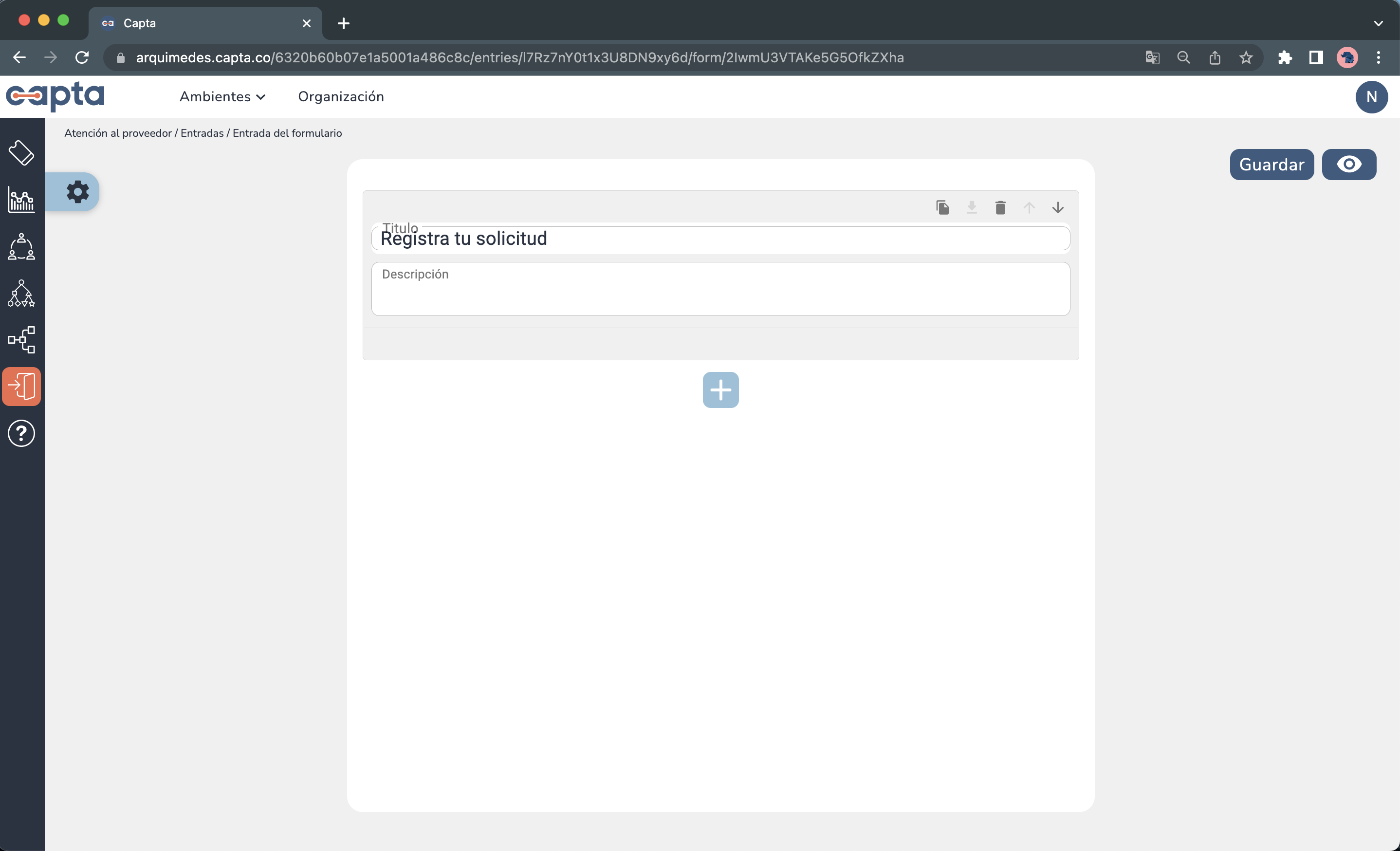
Task: Move section down with arrow icon
Action: pyautogui.click(x=1057, y=207)
